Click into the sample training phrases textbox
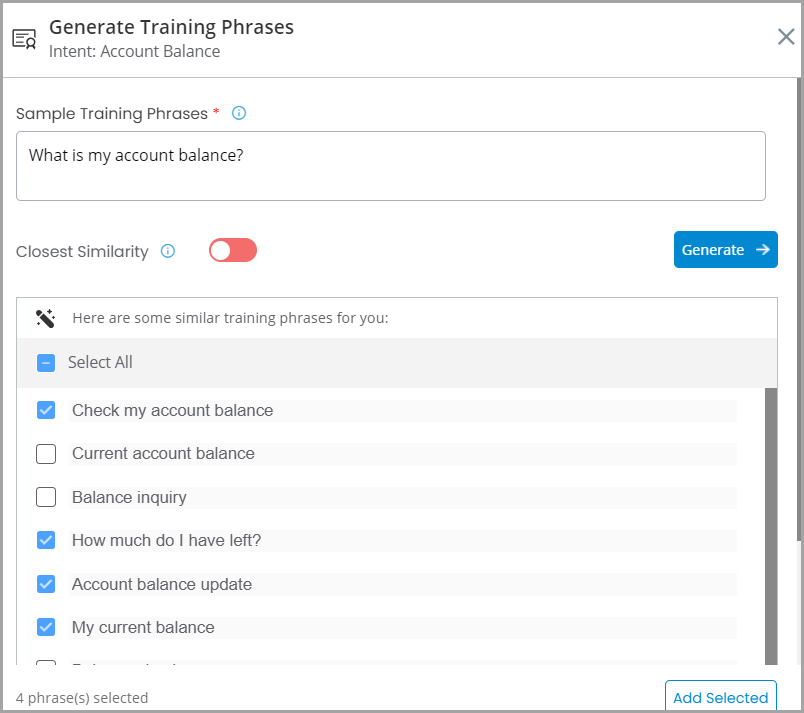This screenshot has width=804, height=713. (391, 166)
